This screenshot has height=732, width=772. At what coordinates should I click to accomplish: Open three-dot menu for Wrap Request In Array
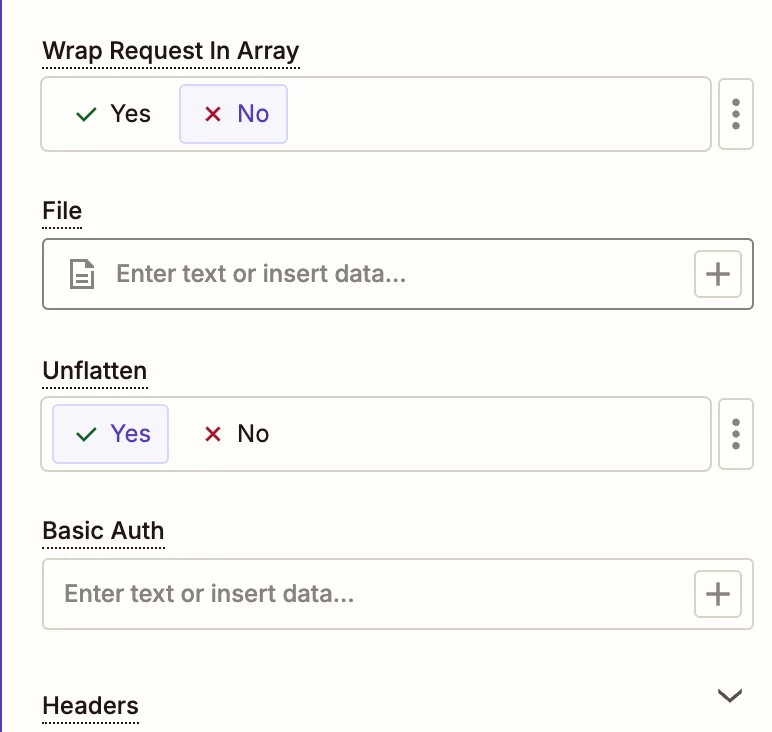coord(736,114)
